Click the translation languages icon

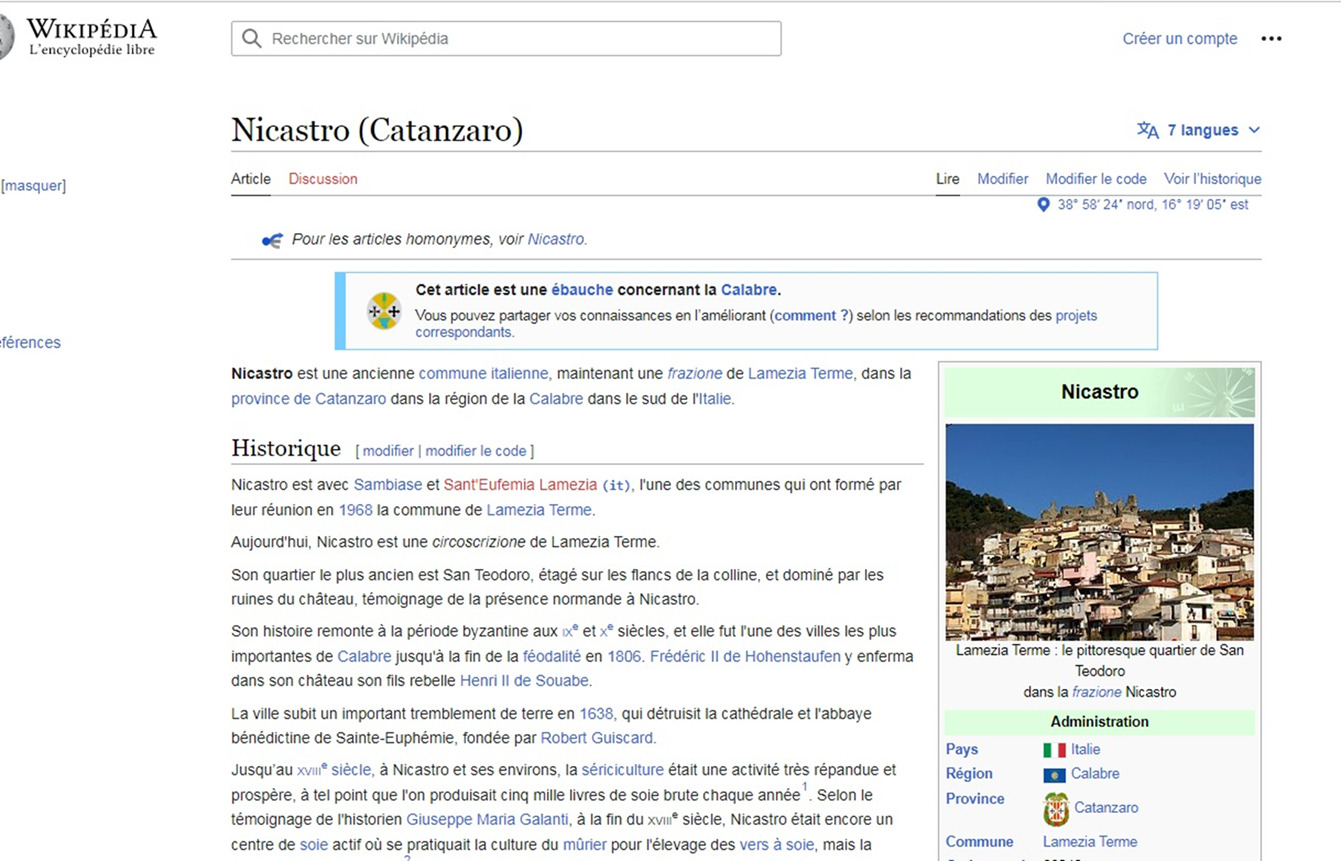(1147, 130)
